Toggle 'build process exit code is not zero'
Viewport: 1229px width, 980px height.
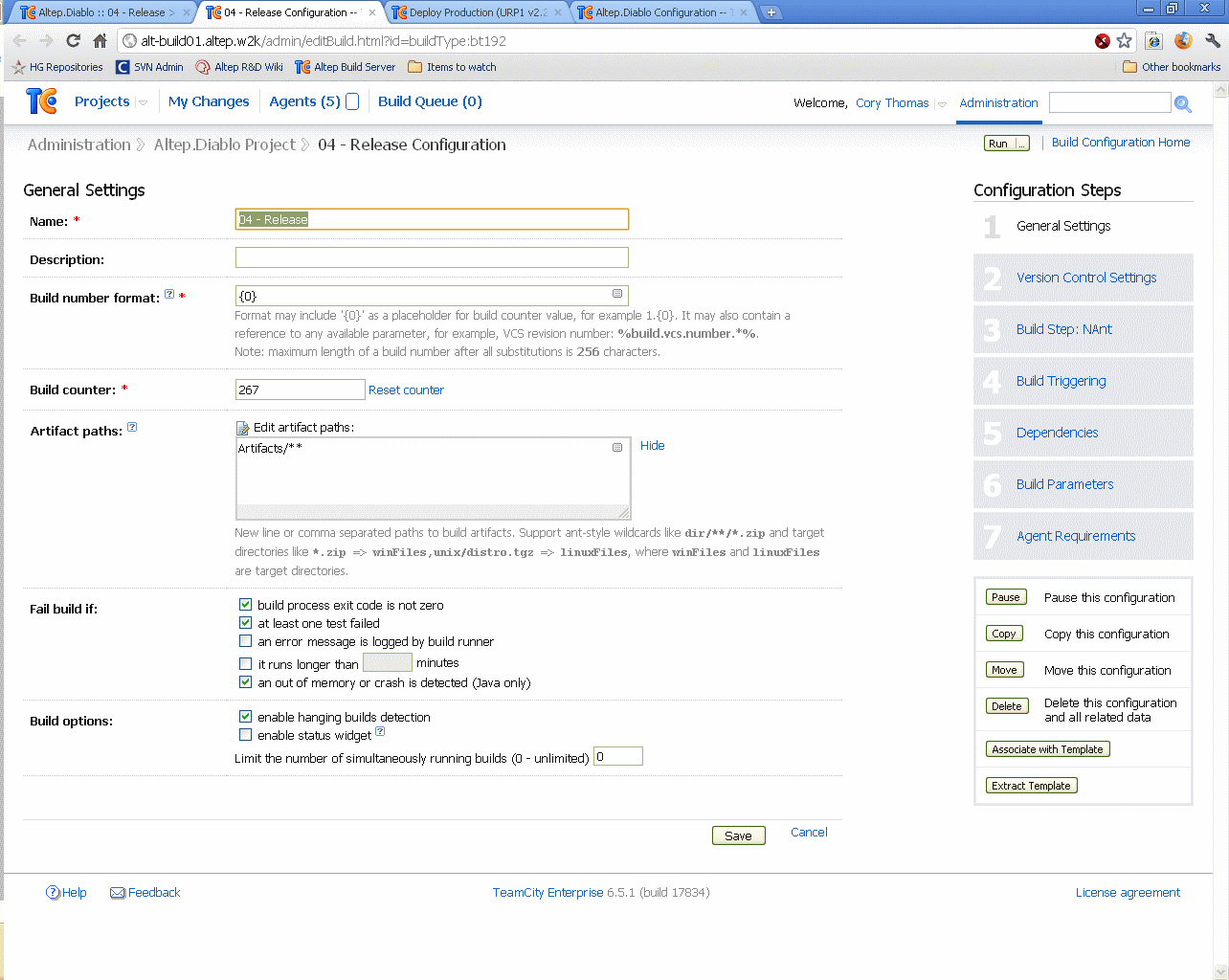point(245,605)
